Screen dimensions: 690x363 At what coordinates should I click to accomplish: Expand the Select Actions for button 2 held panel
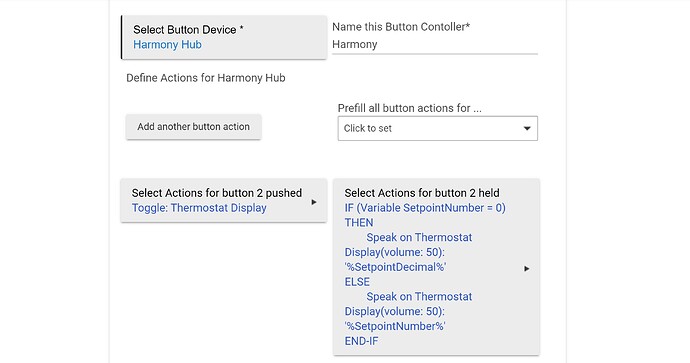point(436,267)
